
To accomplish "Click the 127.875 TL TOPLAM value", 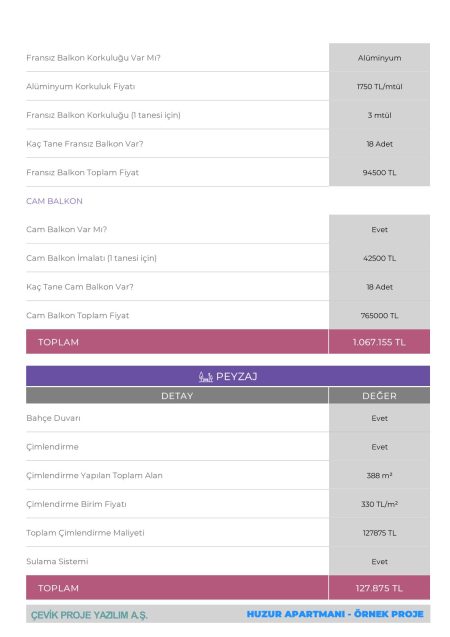I will [379, 588].
